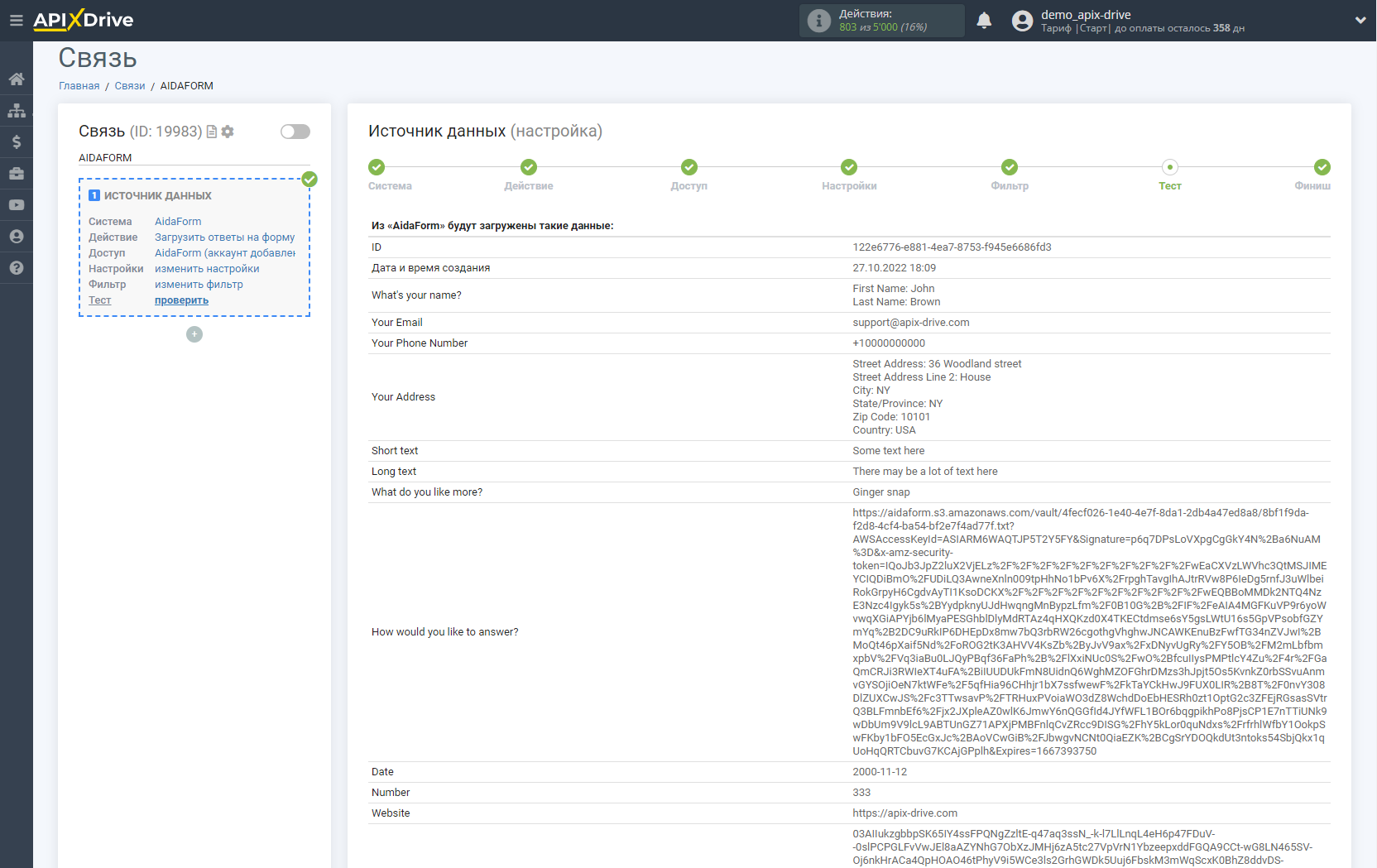Click the AIDAFORM connection name field
This screenshot has width=1377, height=868.
(x=194, y=158)
